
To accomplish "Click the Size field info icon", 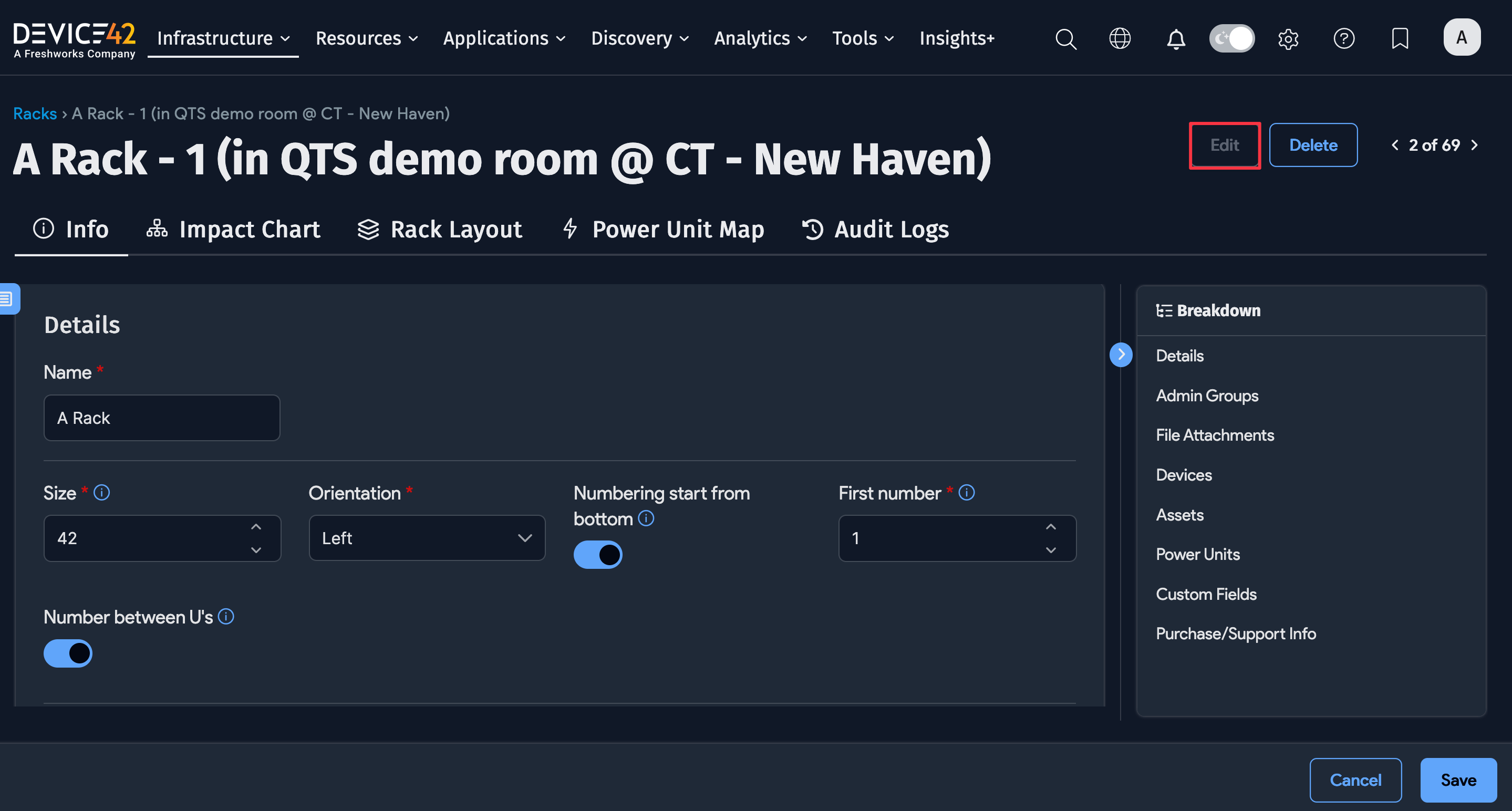I will (x=101, y=492).
